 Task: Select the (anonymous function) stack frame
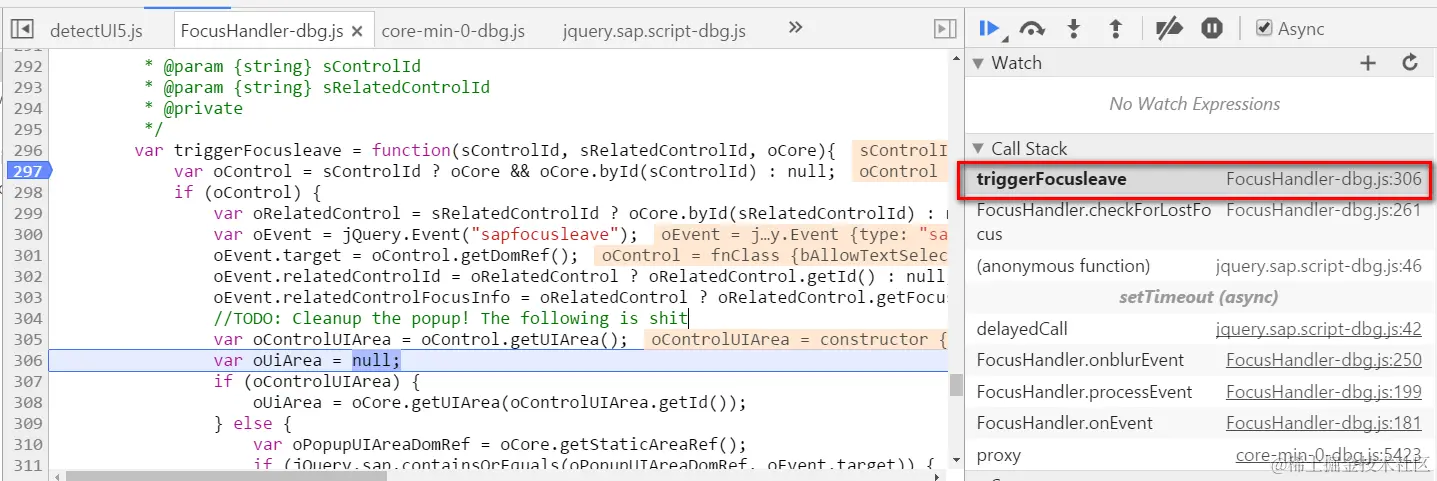(x=1200, y=266)
